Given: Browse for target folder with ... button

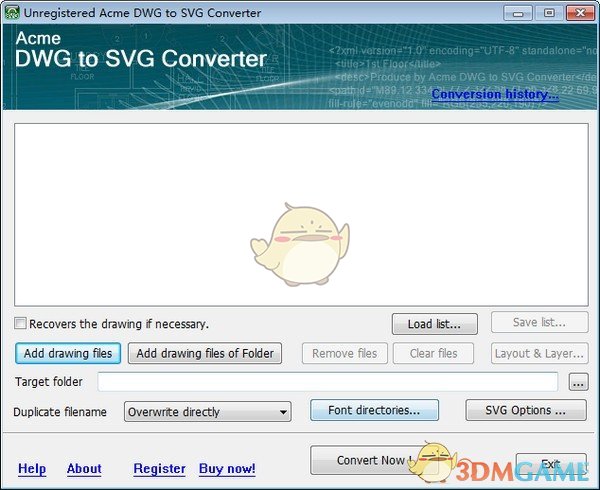Looking at the screenshot, I should (579, 382).
